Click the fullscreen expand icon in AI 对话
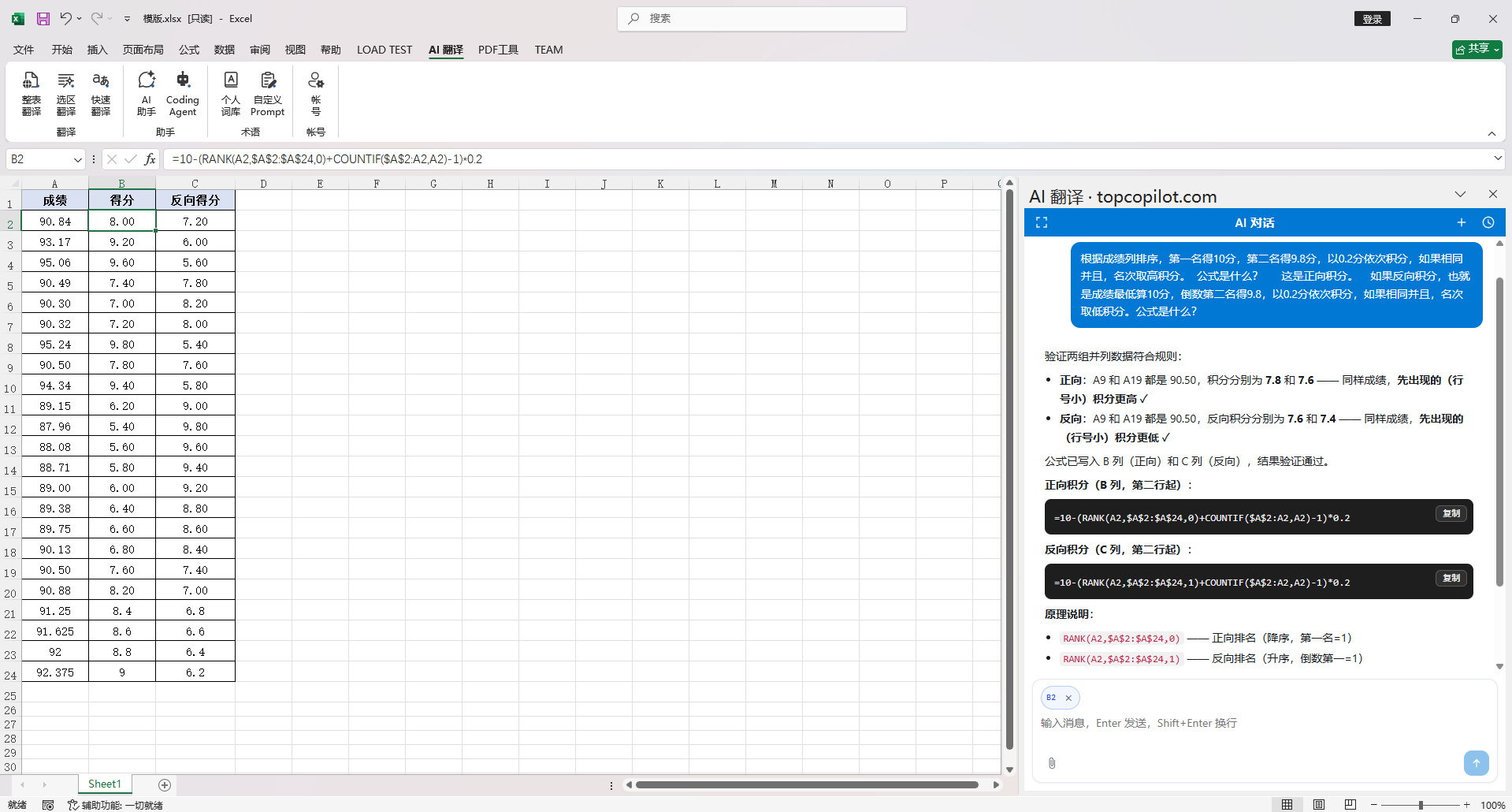The width and height of the screenshot is (1512, 812). click(x=1042, y=223)
